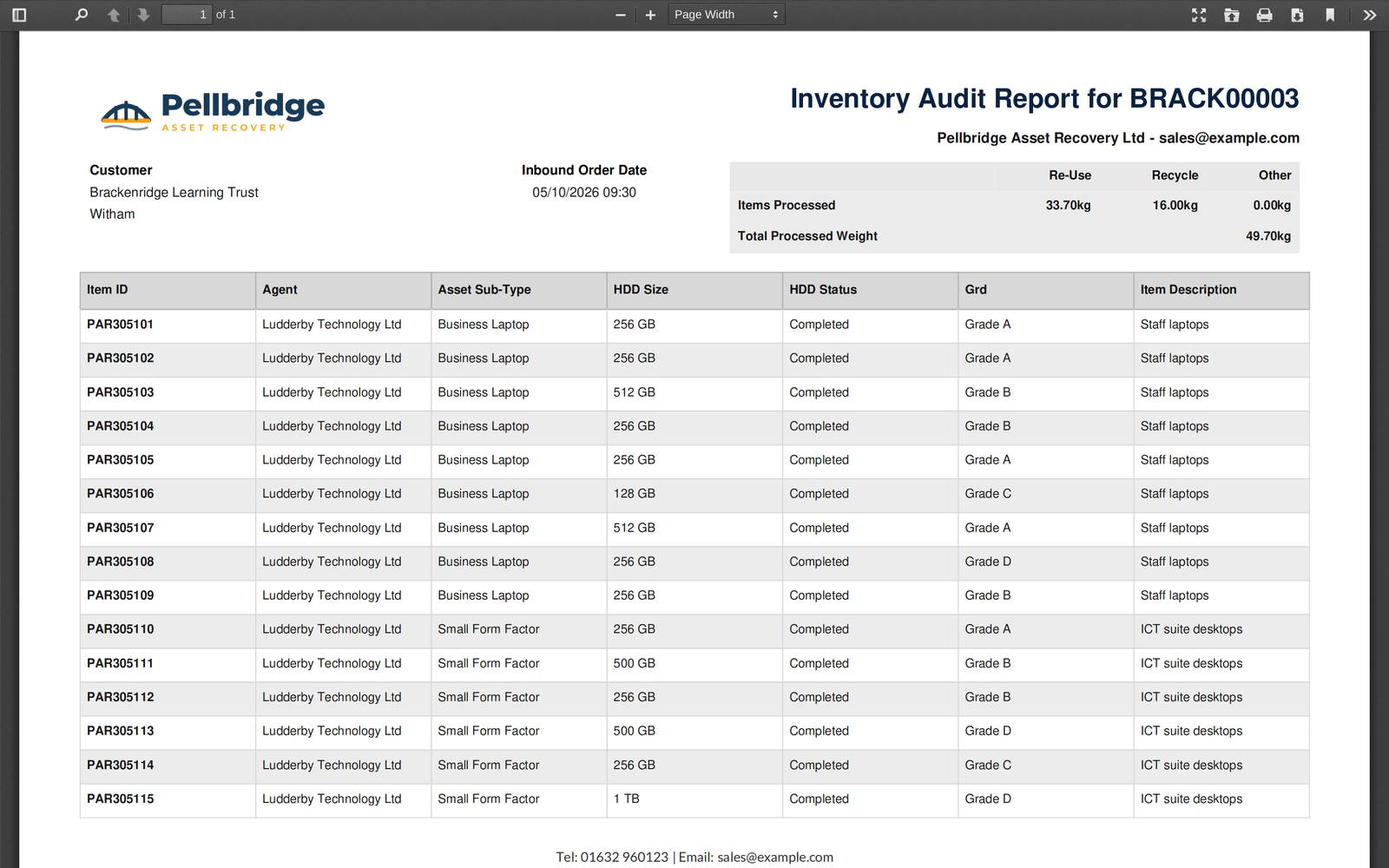Click the 33.70kg Re-Use value
1389x868 pixels.
pos(1068,206)
